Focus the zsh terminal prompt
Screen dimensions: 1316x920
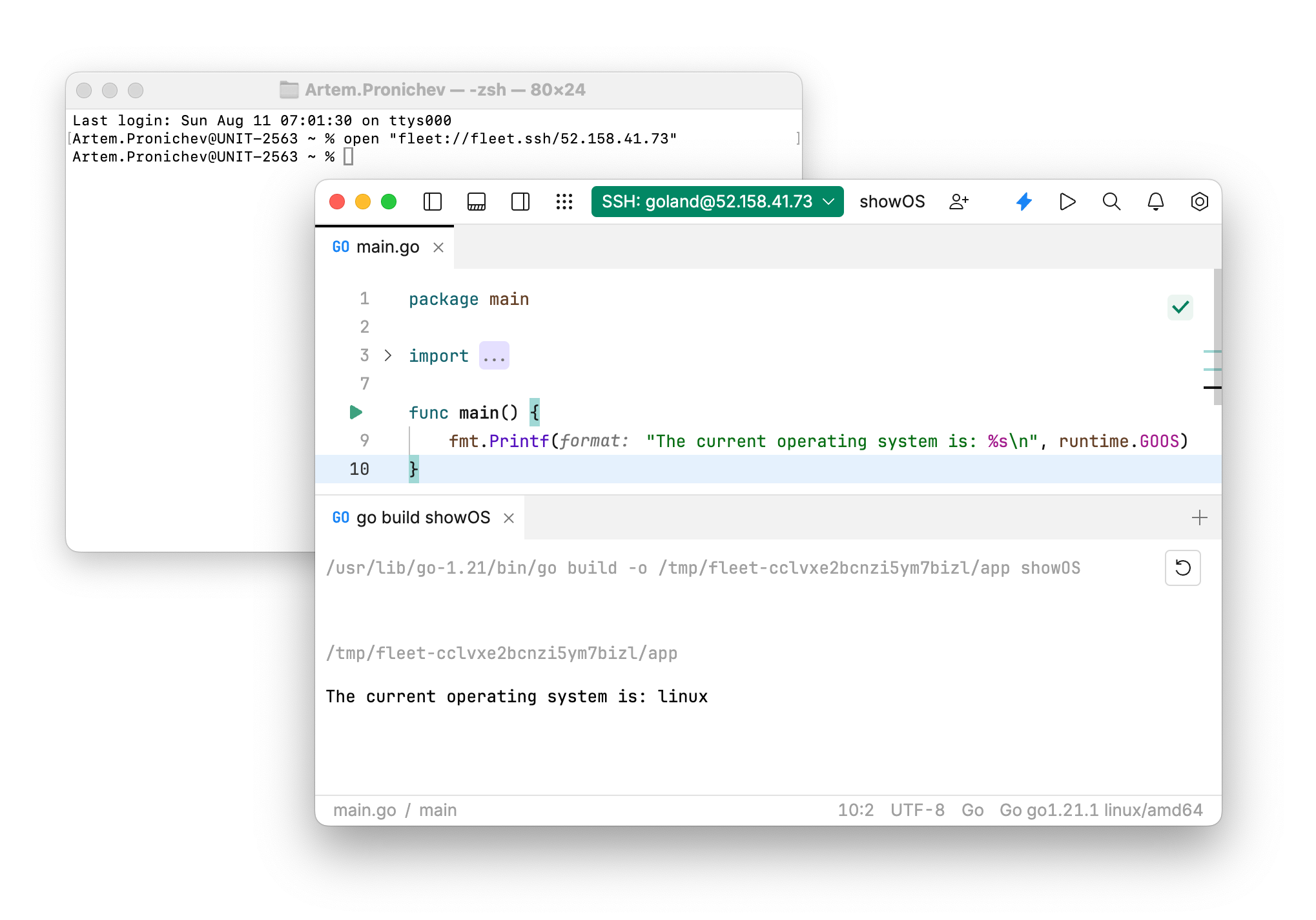349,156
